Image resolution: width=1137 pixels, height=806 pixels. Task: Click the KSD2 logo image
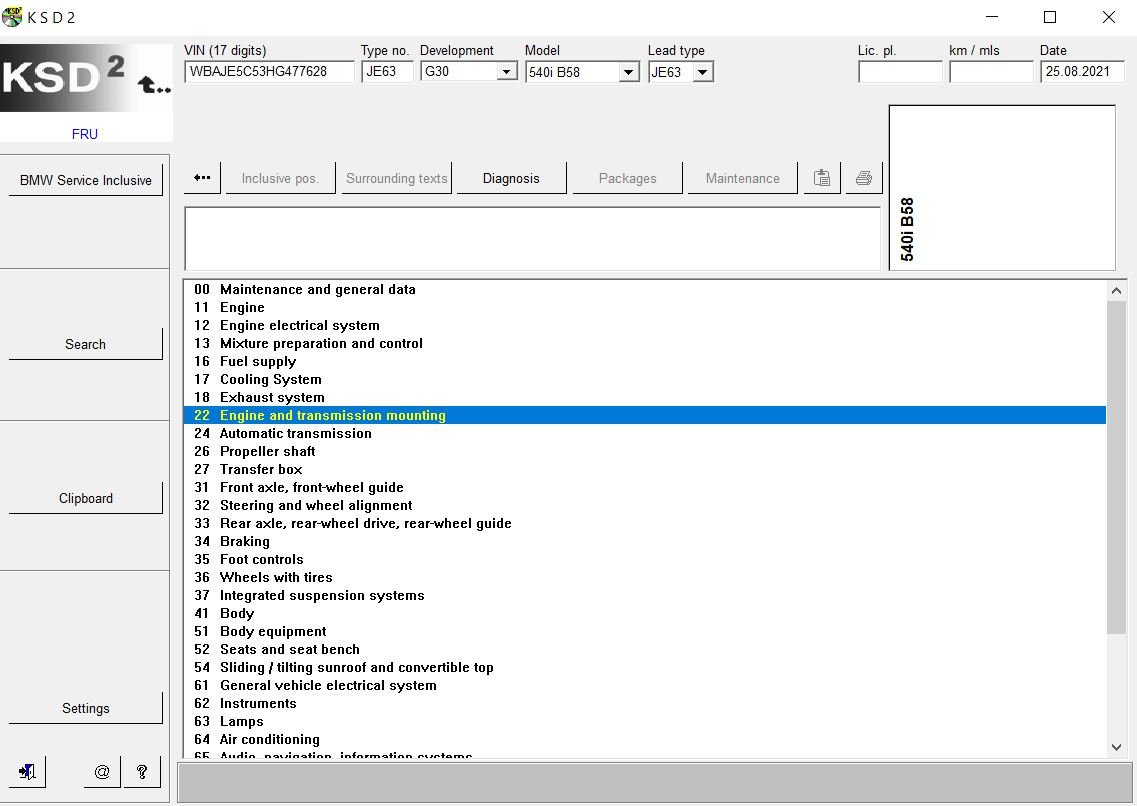coord(86,78)
